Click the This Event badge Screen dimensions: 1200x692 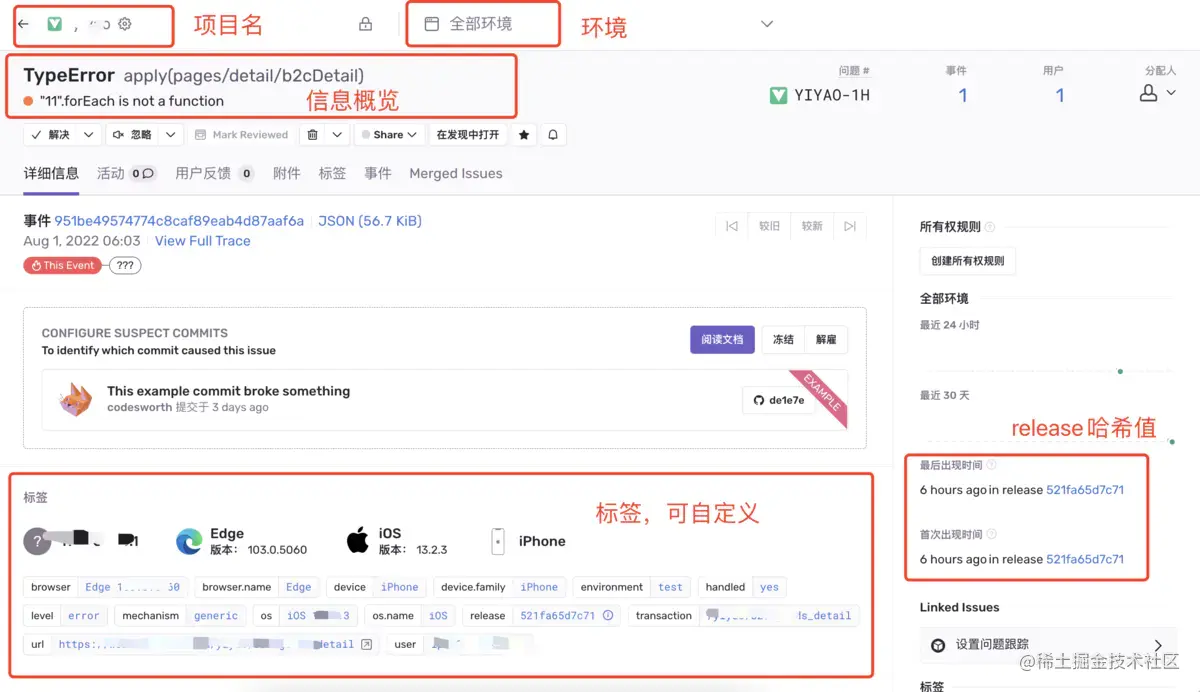(63, 265)
